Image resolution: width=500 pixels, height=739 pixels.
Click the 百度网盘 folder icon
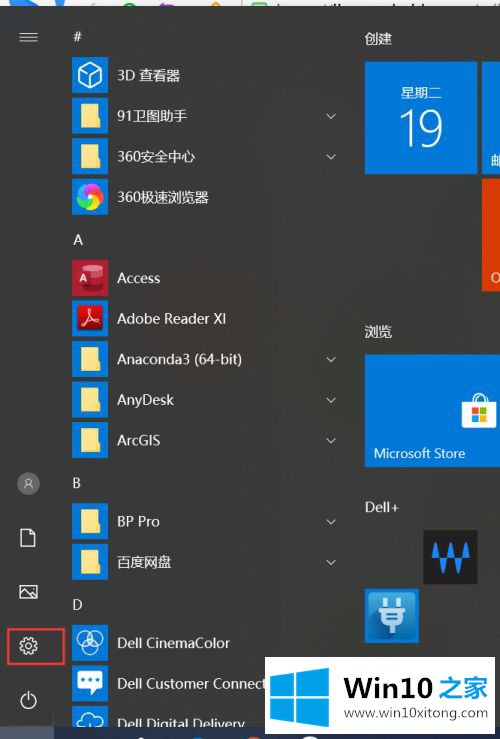[90, 562]
